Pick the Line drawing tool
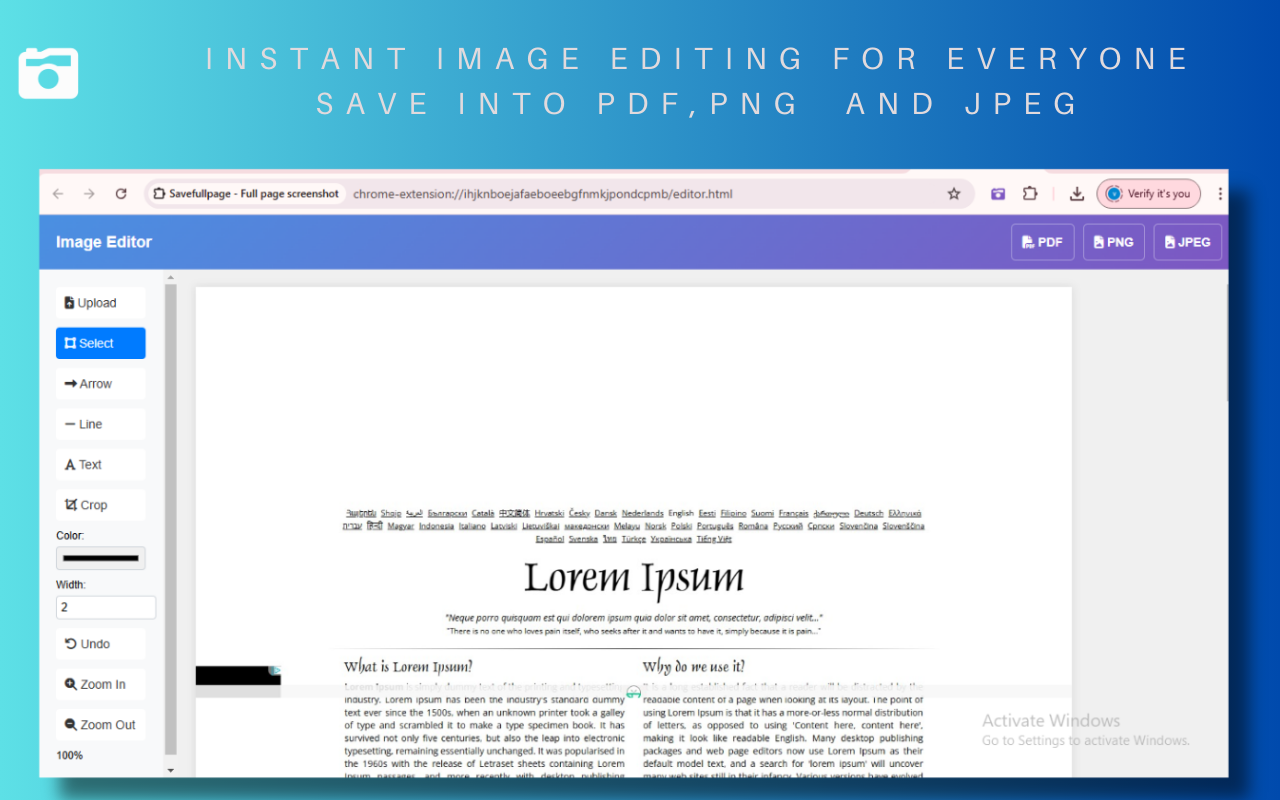Screen dimensions: 1280x800 pos(100,423)
